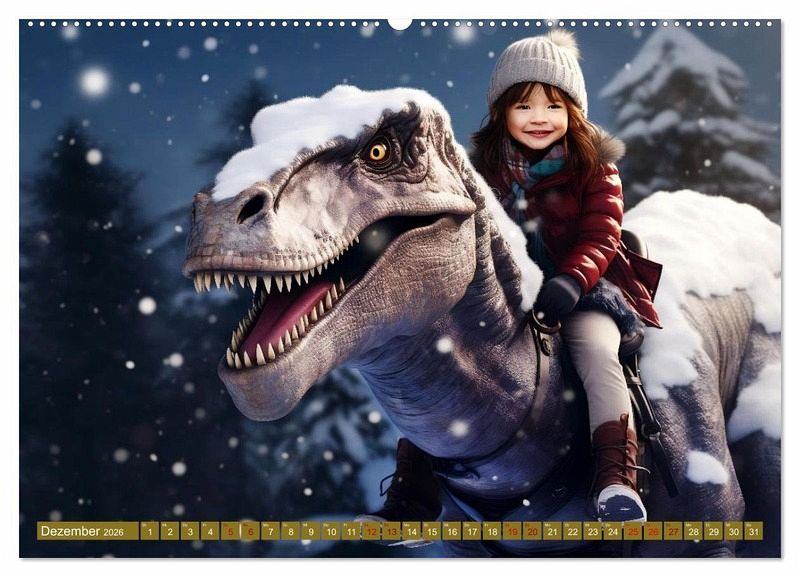Choose day 24 in calendar strip
This screenshot has width=800, height=577.
coord(612,531)
